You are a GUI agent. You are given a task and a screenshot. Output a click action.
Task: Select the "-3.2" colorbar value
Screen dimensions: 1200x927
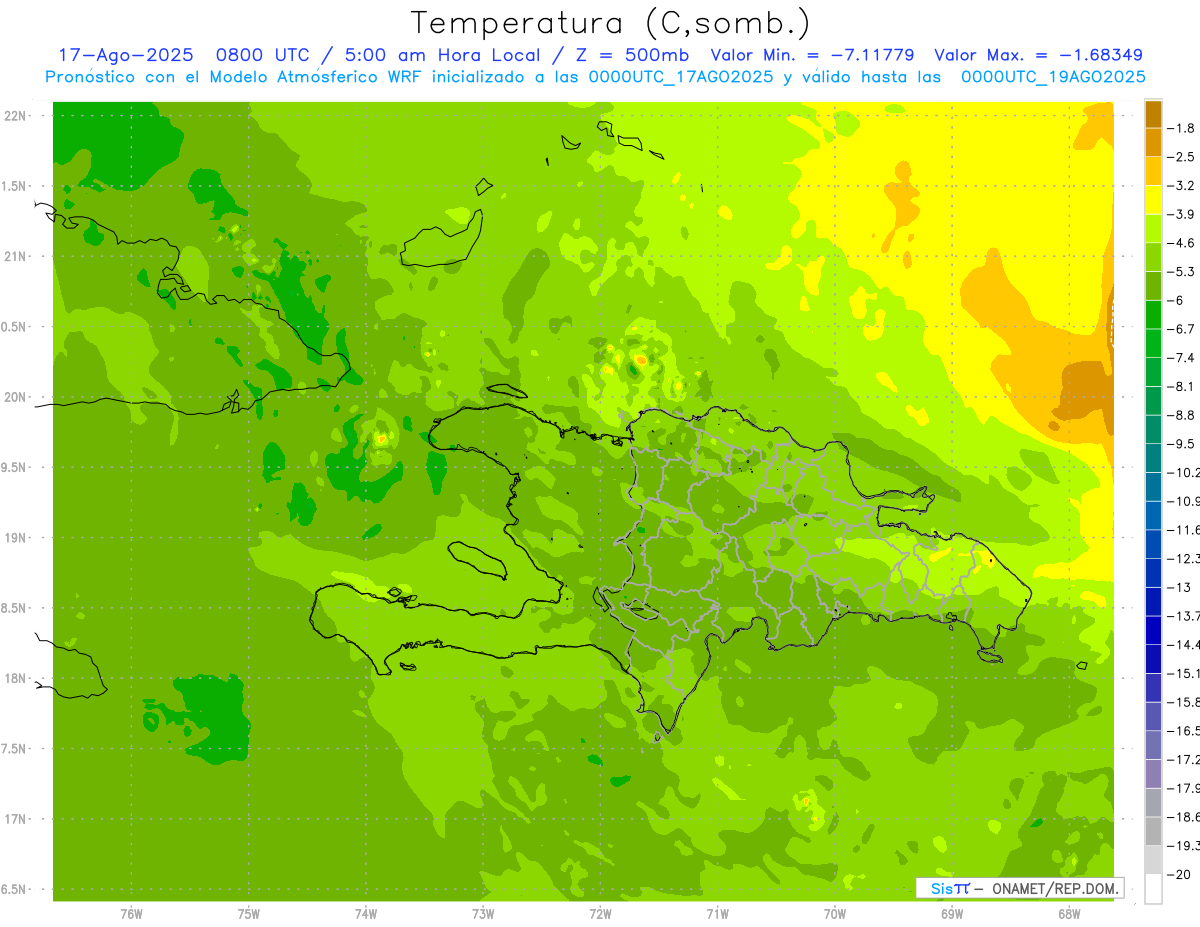tap(1182, 186)
